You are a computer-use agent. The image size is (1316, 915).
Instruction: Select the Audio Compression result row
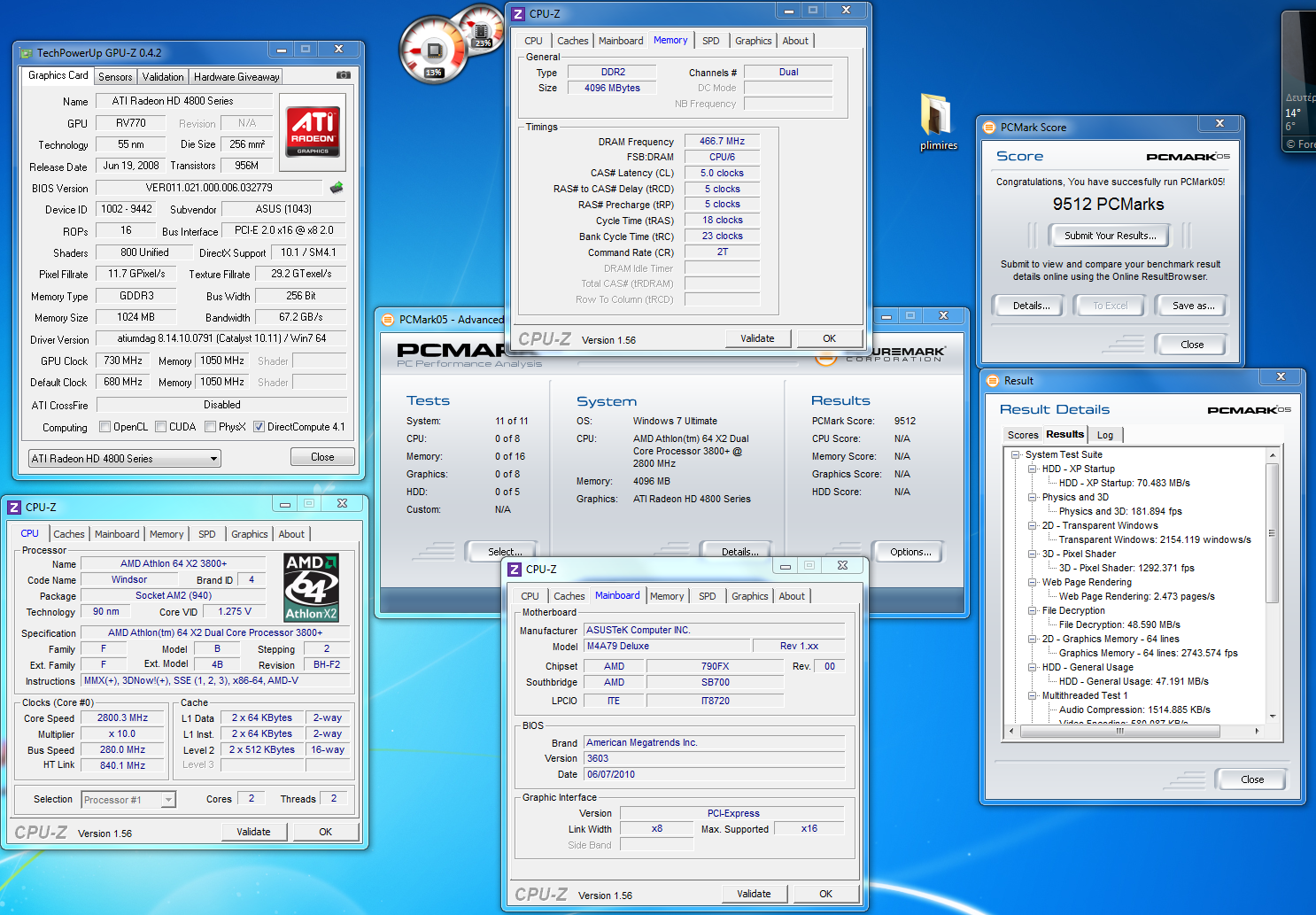point(1134,710)
